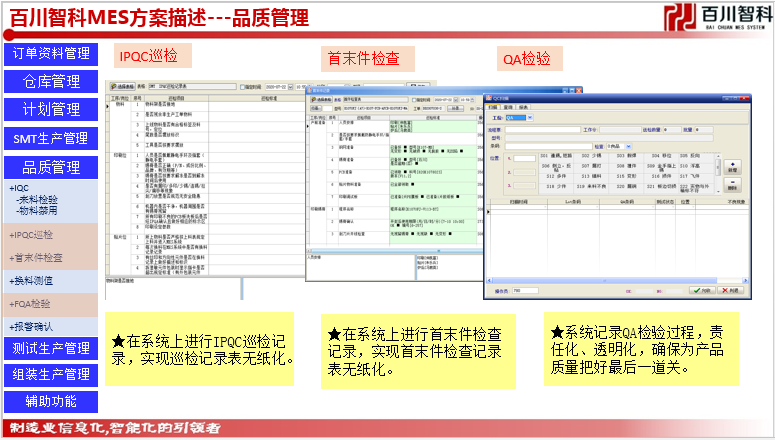
Task: Select defect code S02 少锡
Action: click(x=591, y=156)
